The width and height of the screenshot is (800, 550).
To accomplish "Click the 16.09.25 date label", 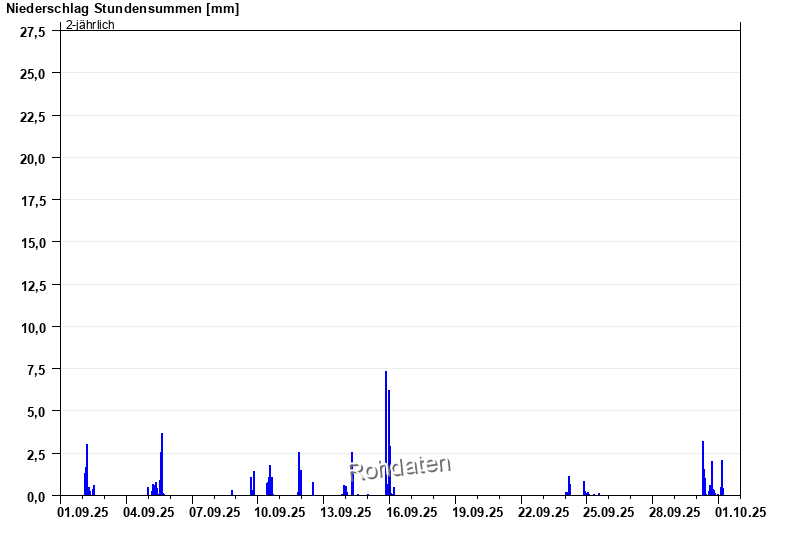I will click(x=412, y=512).
